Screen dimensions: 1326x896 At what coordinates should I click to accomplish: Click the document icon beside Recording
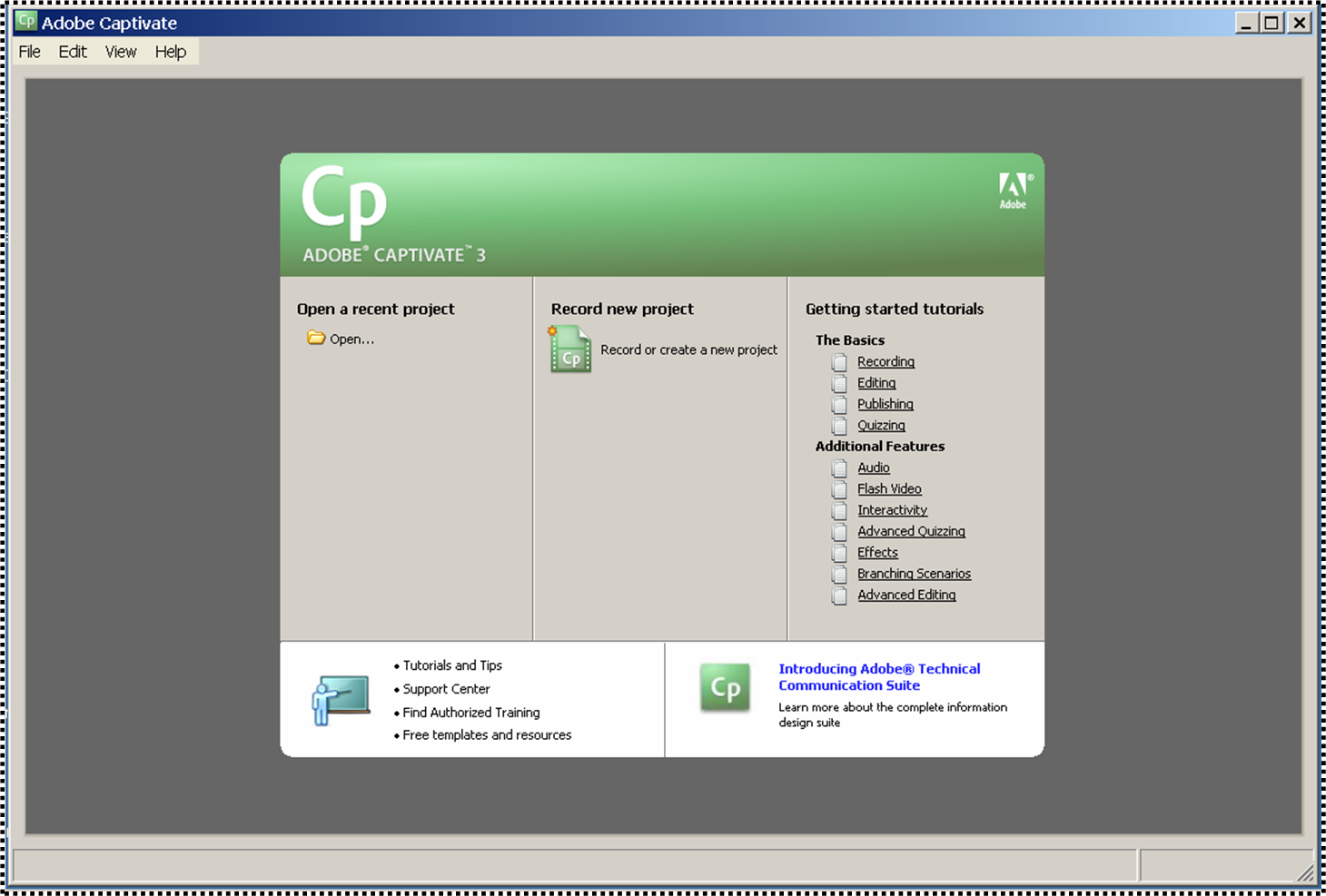point(839,362)
